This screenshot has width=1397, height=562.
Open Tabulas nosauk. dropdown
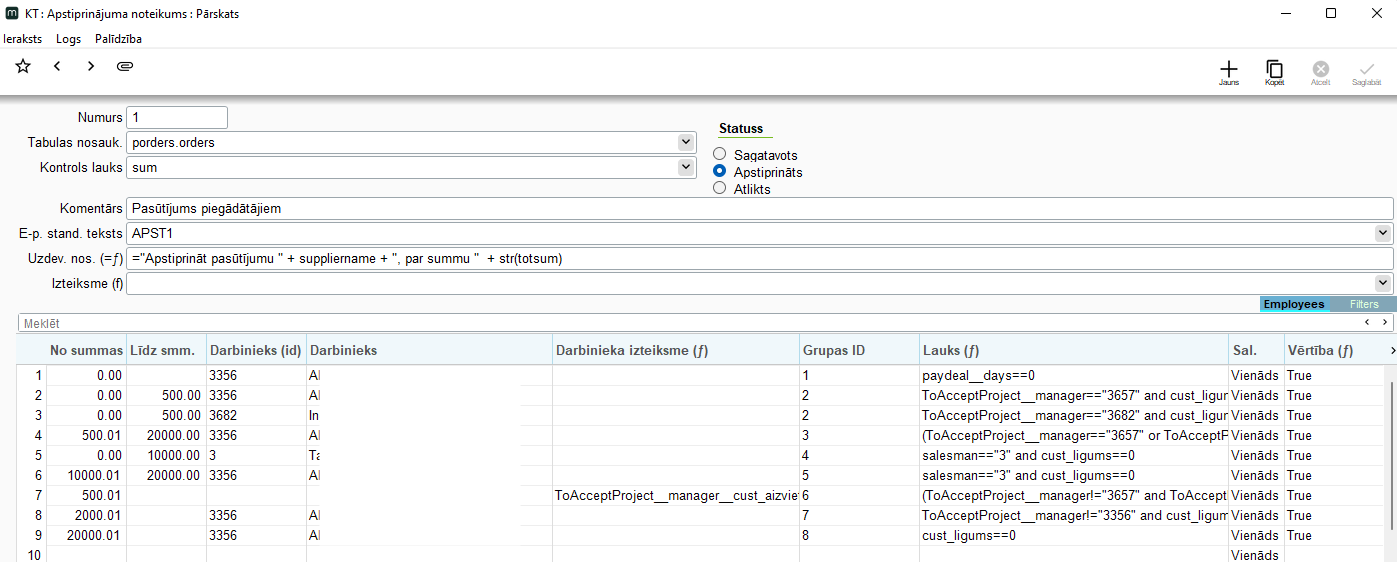click(686, 142)
